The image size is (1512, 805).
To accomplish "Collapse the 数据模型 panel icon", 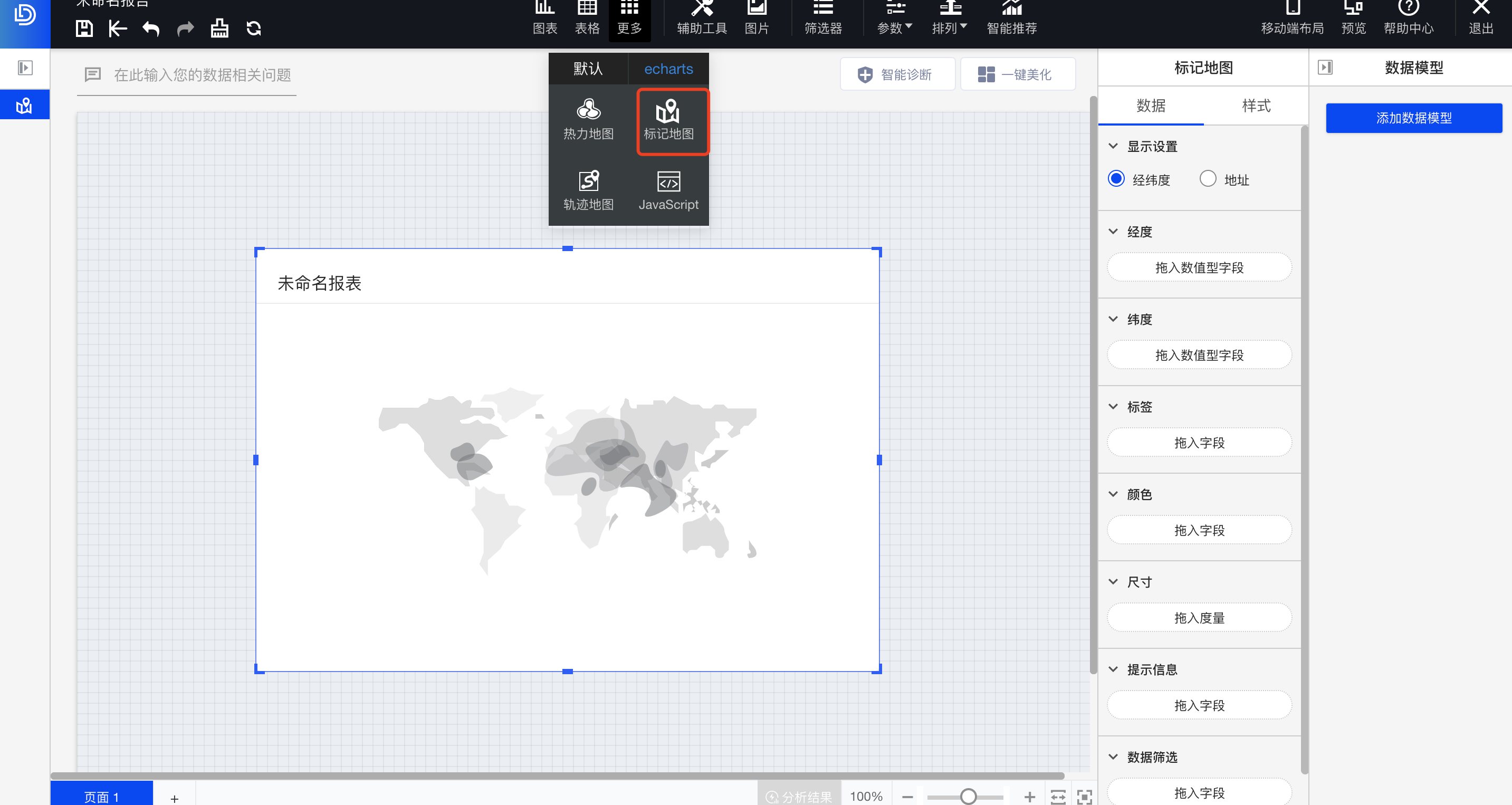I will coord(1325,68).
